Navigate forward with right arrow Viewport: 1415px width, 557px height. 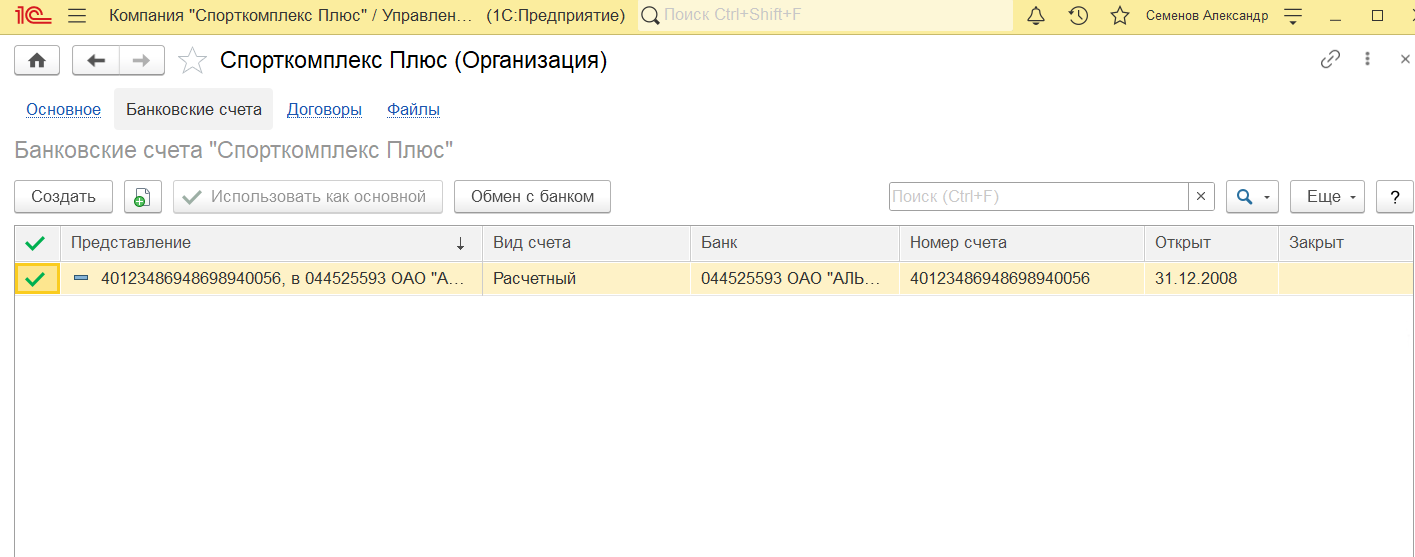142,61
